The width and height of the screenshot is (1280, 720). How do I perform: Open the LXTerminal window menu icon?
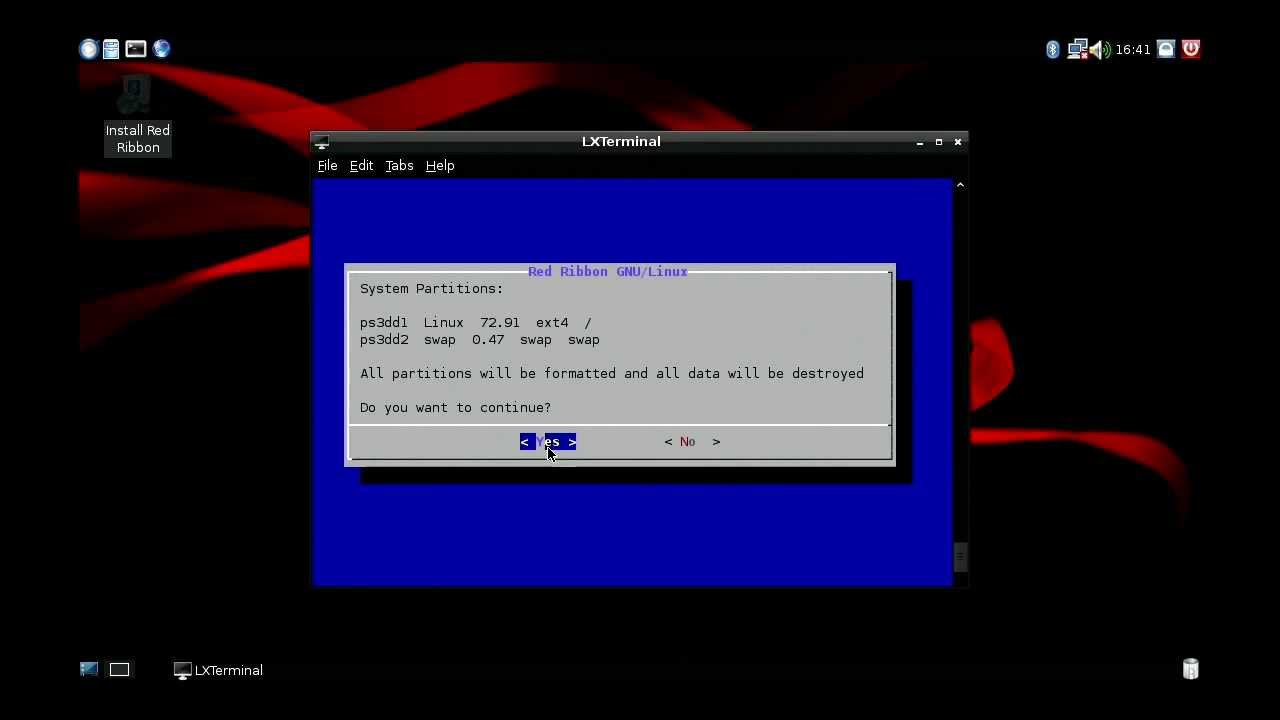click(x=321, y=142)
